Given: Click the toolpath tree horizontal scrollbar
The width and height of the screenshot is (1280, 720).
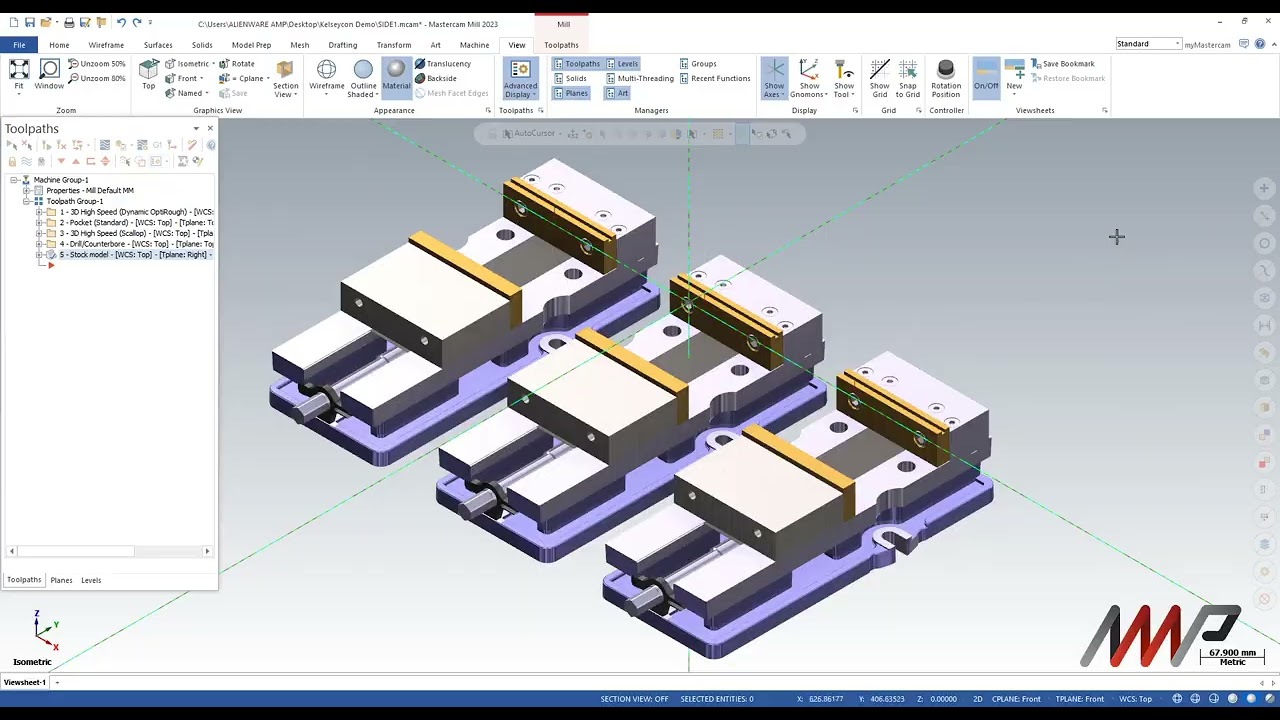Looking at the screenshot, I should tap(109, 551).
